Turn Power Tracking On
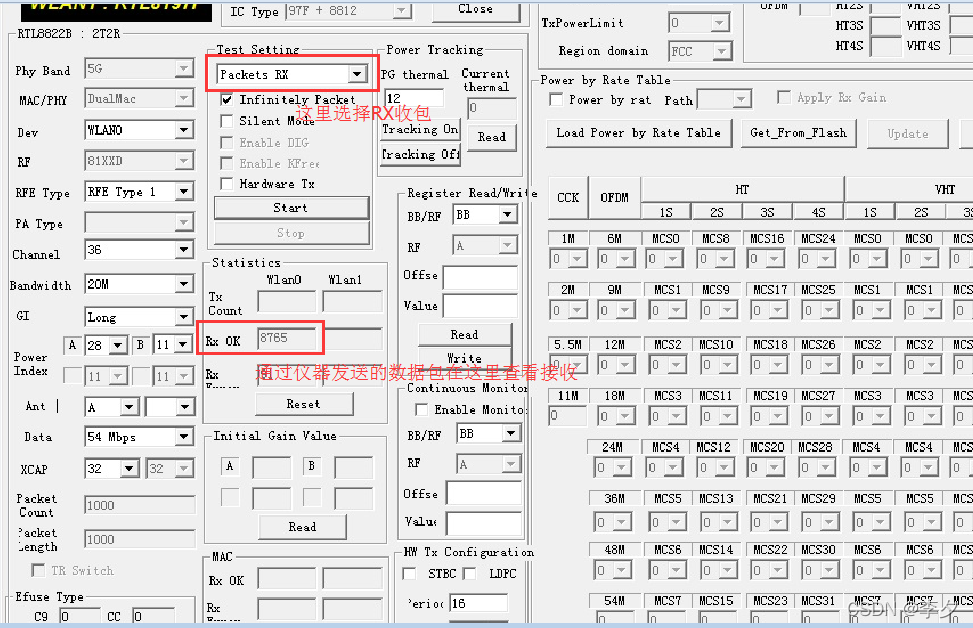The image size is (973, 628). click(420, 130)
